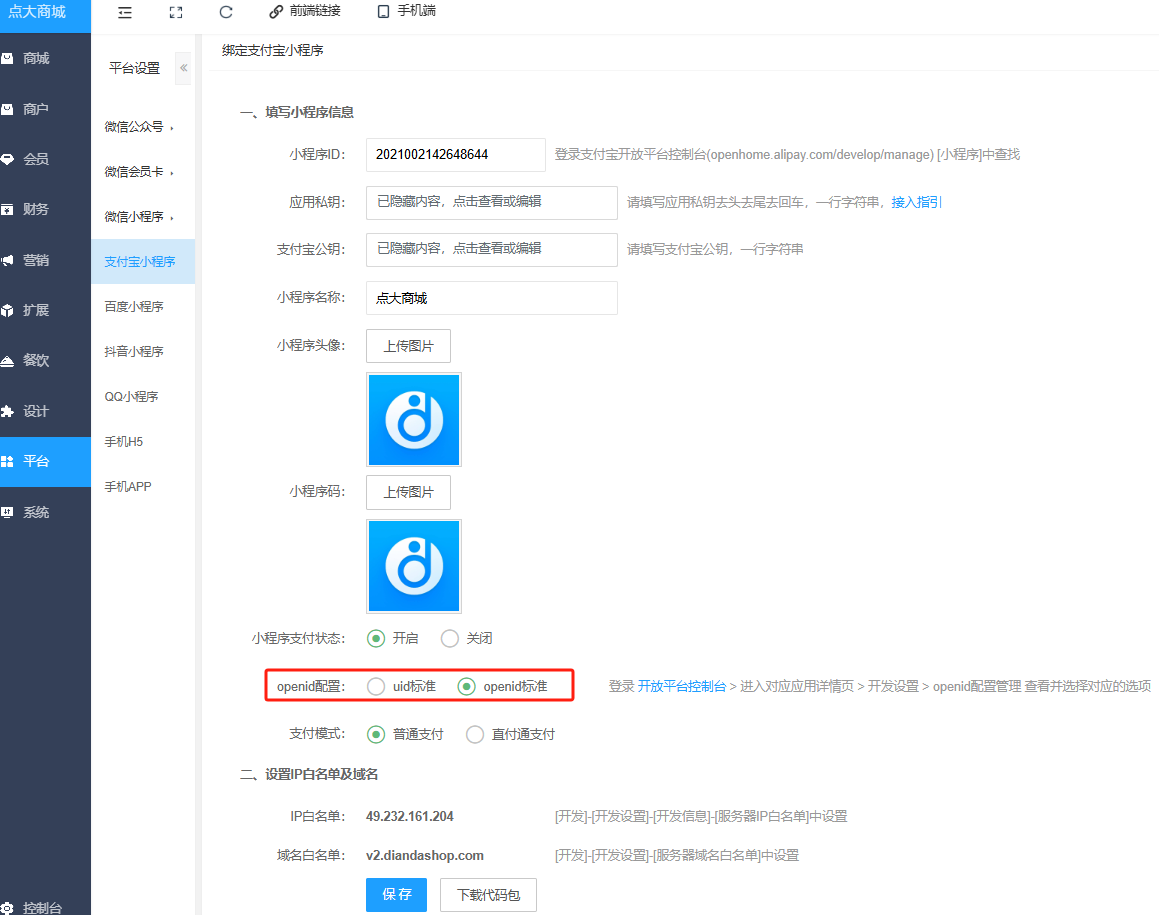Click the 小程序头像 image thumbnail
This screenshot has height=915, width=1159.
[414, 420]
